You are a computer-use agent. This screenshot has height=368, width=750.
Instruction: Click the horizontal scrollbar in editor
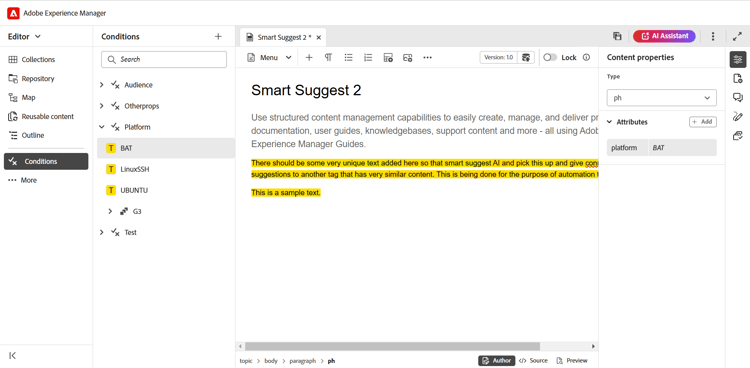click(x=392, y=346)
